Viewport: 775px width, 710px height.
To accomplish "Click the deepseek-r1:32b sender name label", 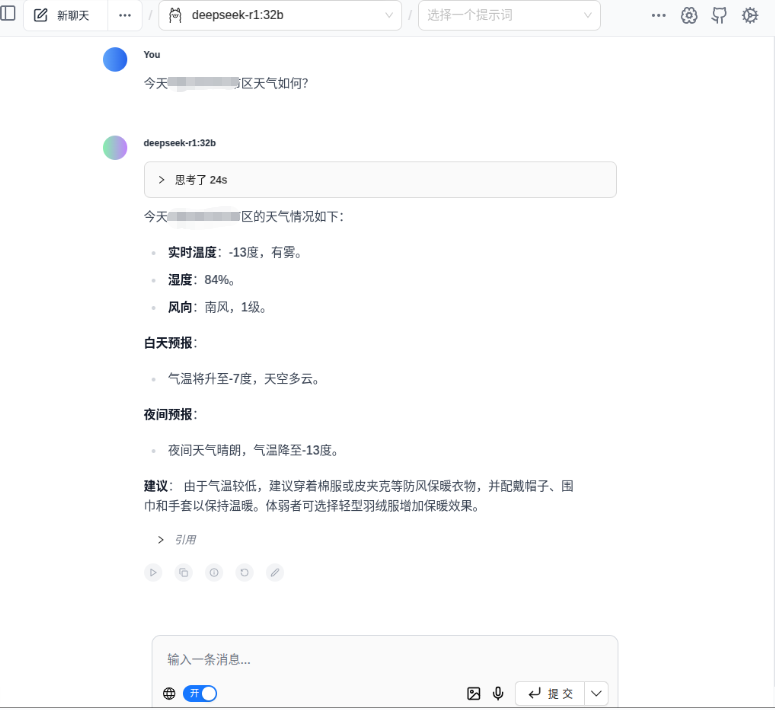I will (x=179, y=143).
